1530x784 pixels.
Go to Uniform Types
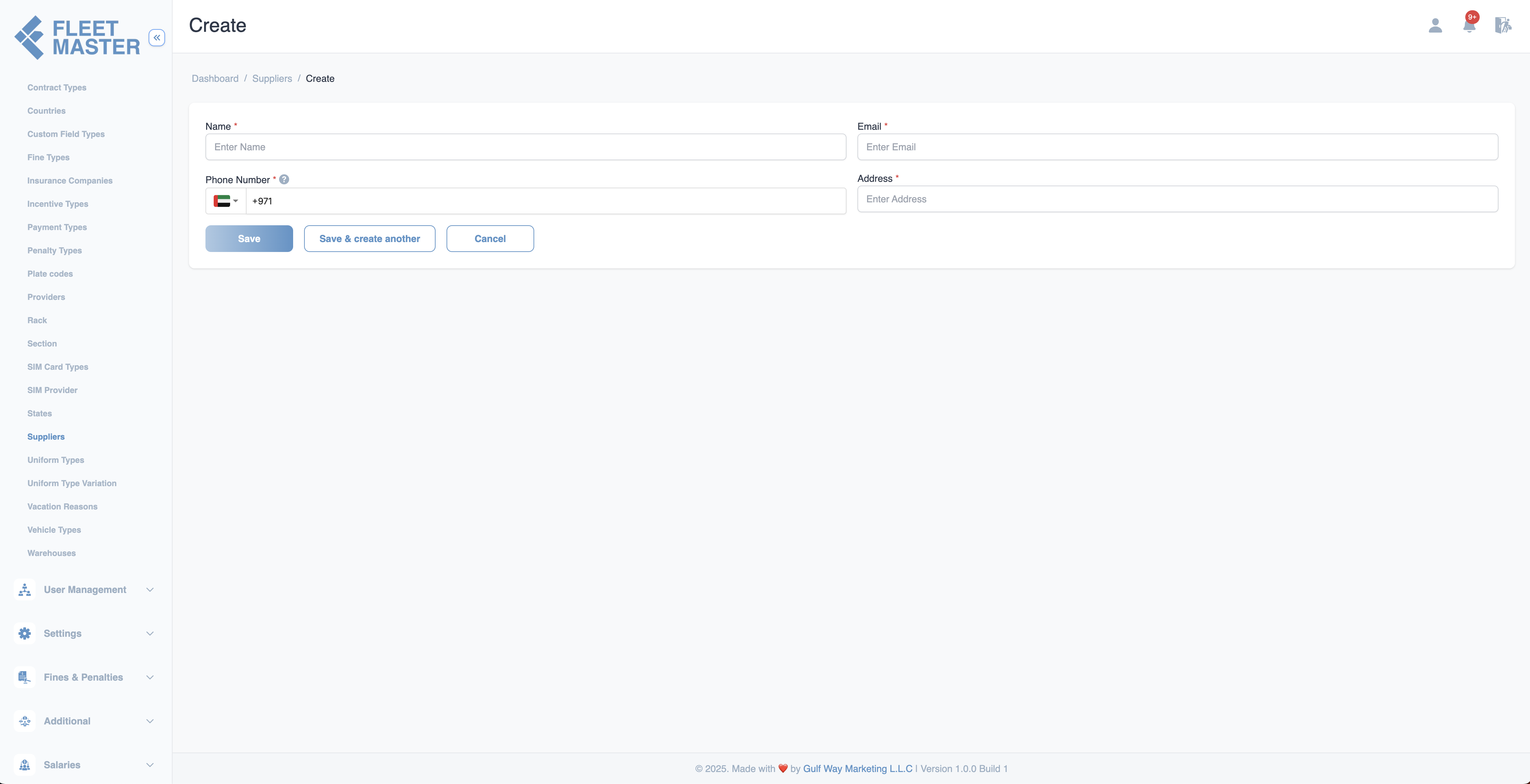56,460
